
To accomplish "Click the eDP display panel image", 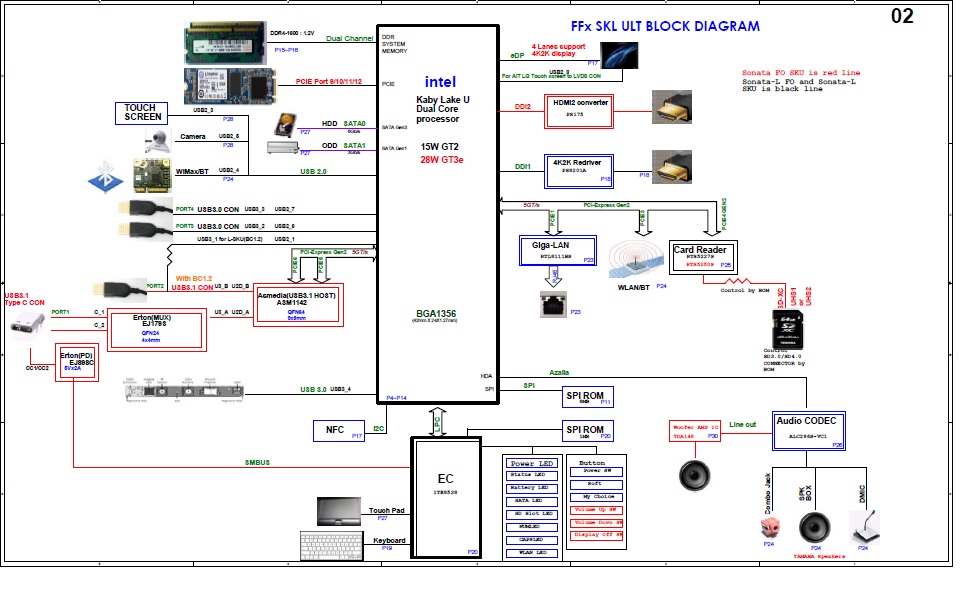I will [x=619, y=55].
